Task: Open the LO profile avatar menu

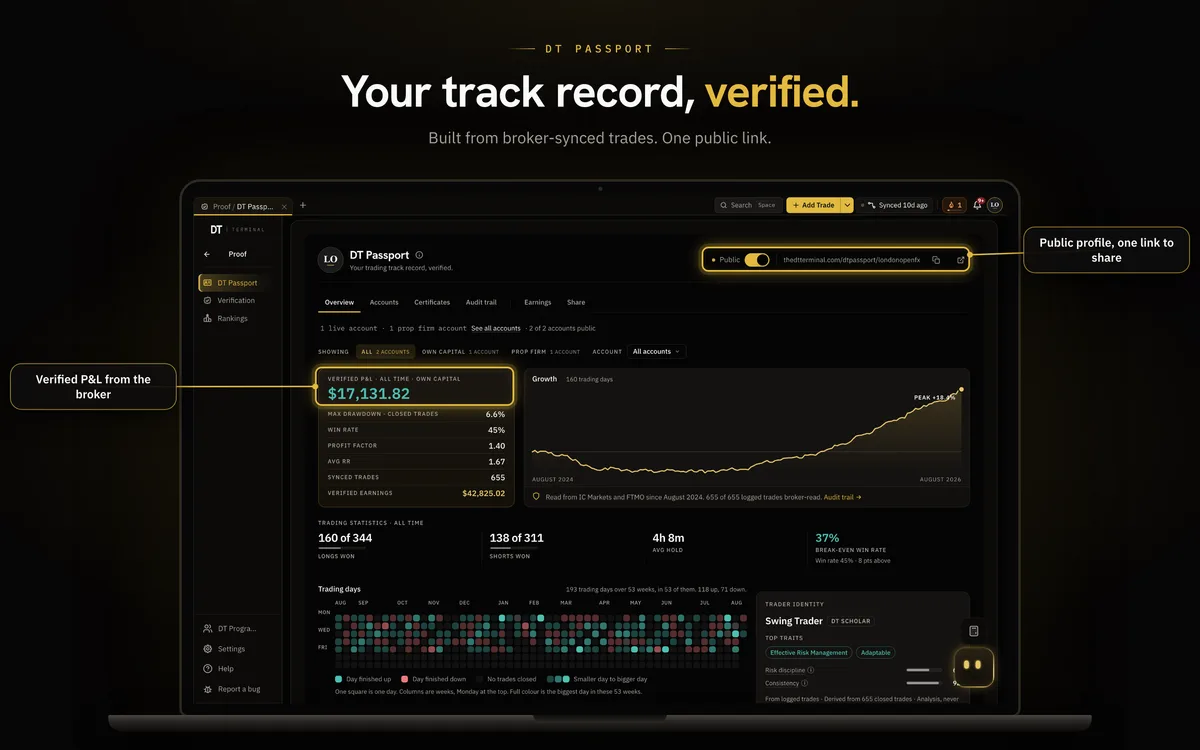Action: click(x=994, y=205)
